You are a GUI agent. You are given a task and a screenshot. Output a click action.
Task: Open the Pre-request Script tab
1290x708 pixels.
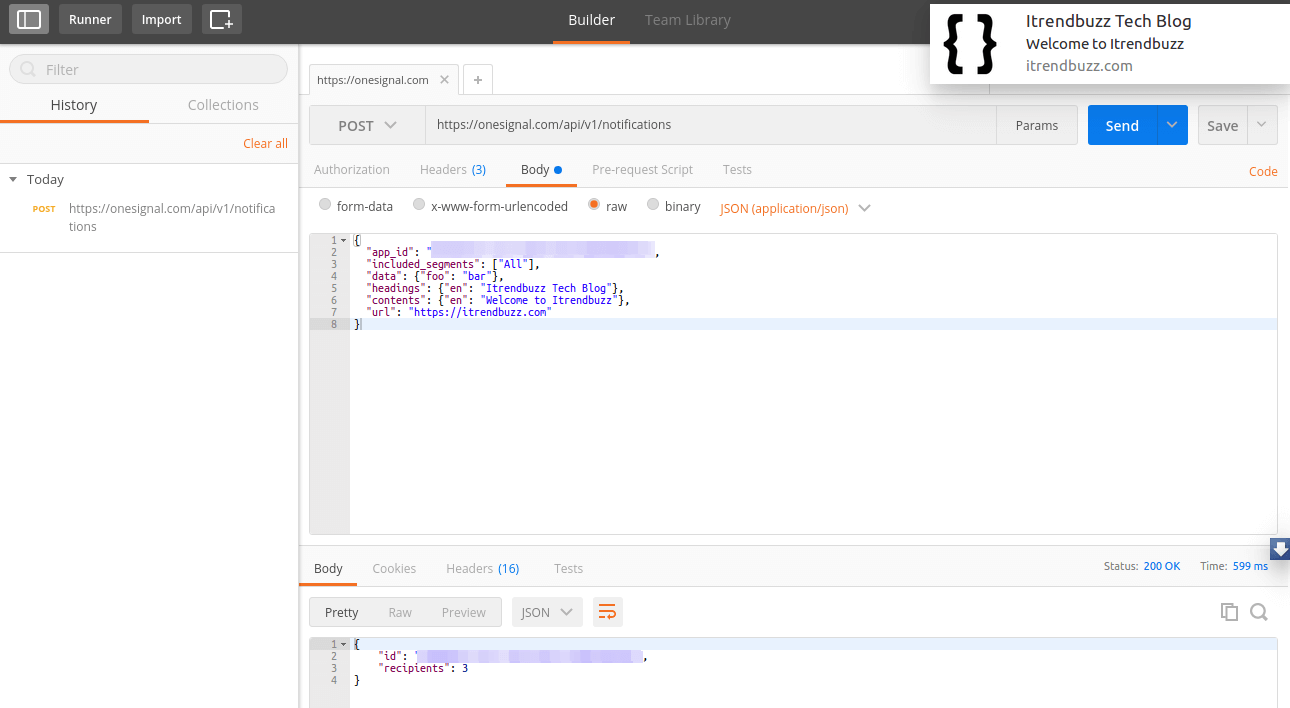coord(642,170)
